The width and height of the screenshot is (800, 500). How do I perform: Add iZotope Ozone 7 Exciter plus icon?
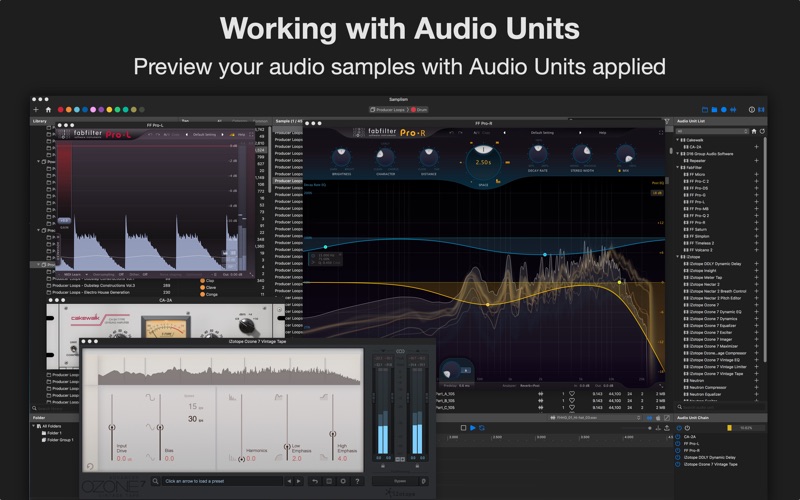(756, 333)
